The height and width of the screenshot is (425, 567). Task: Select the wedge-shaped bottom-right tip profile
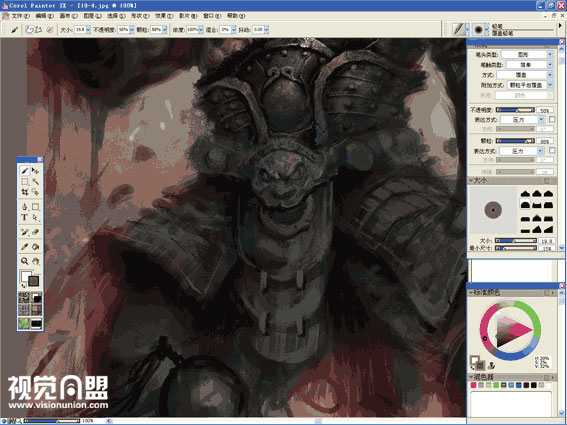[x=548, y=229]
